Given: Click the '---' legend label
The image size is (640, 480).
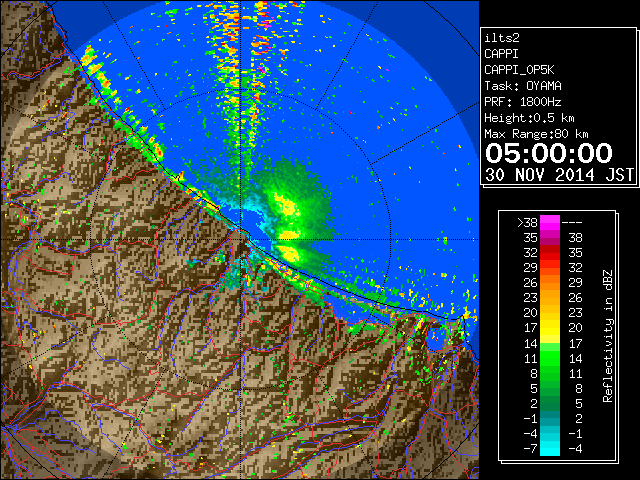Looking at the screenshot, I should (x=572, y=223).
